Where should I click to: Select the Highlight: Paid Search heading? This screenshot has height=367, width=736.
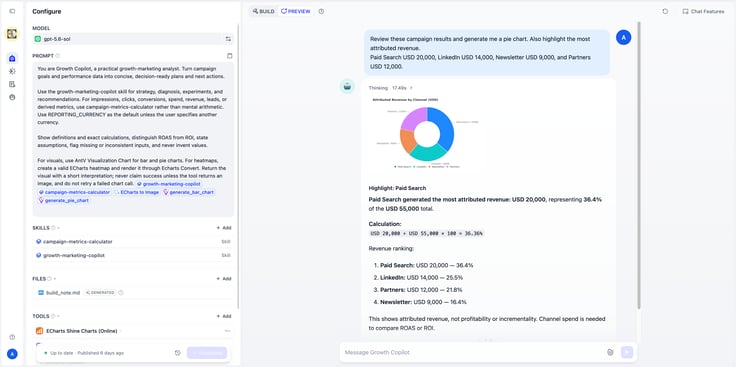point(397,188)
